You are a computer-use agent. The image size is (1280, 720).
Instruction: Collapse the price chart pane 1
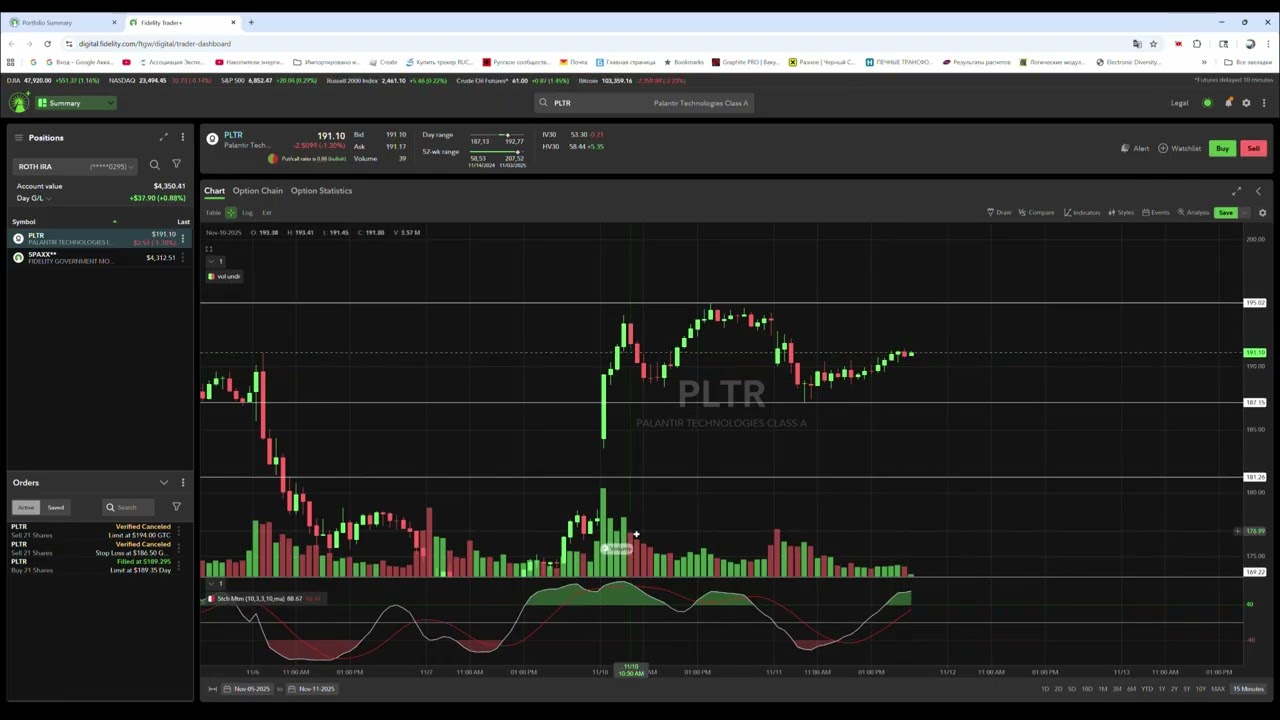click(209, 262)
